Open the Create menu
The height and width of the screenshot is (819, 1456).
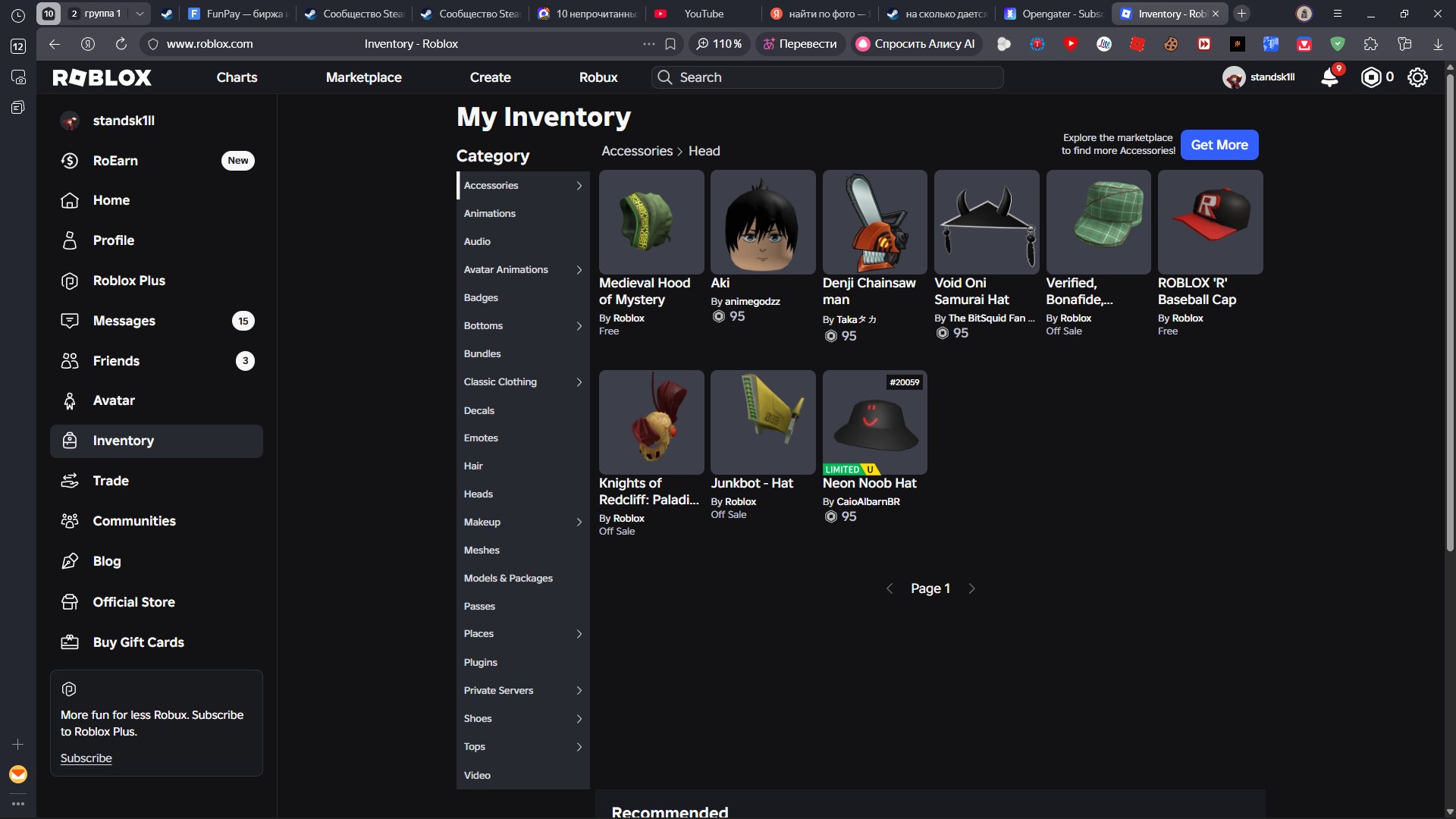(490, 77)
